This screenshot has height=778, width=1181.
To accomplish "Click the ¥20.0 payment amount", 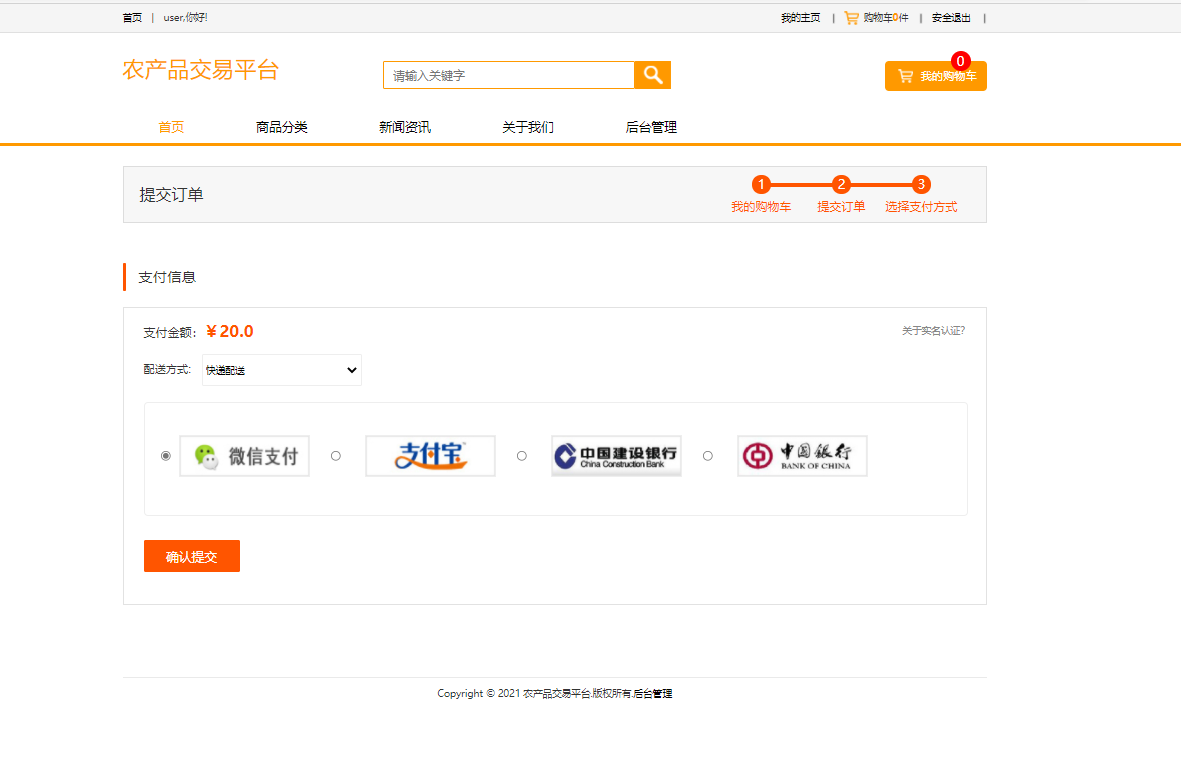I will [230, 331].
